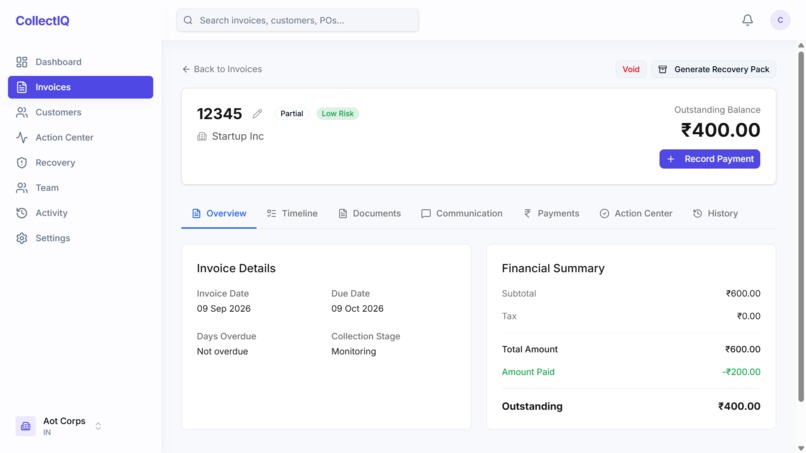Click the "Monitoring" collection stage value

pyautogui.click(x=354, y=351)
